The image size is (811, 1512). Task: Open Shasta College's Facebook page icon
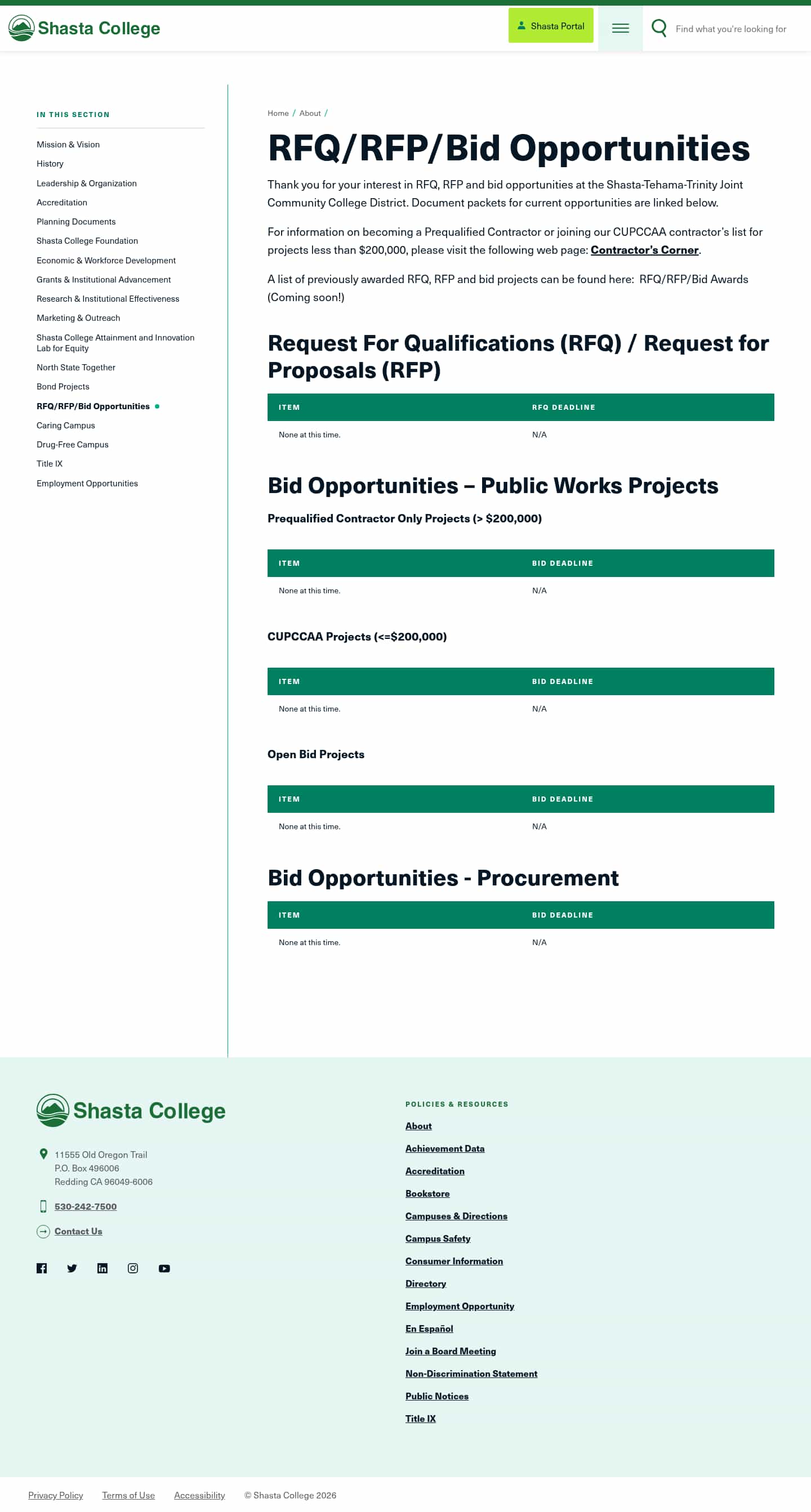tap(42, 1268)
